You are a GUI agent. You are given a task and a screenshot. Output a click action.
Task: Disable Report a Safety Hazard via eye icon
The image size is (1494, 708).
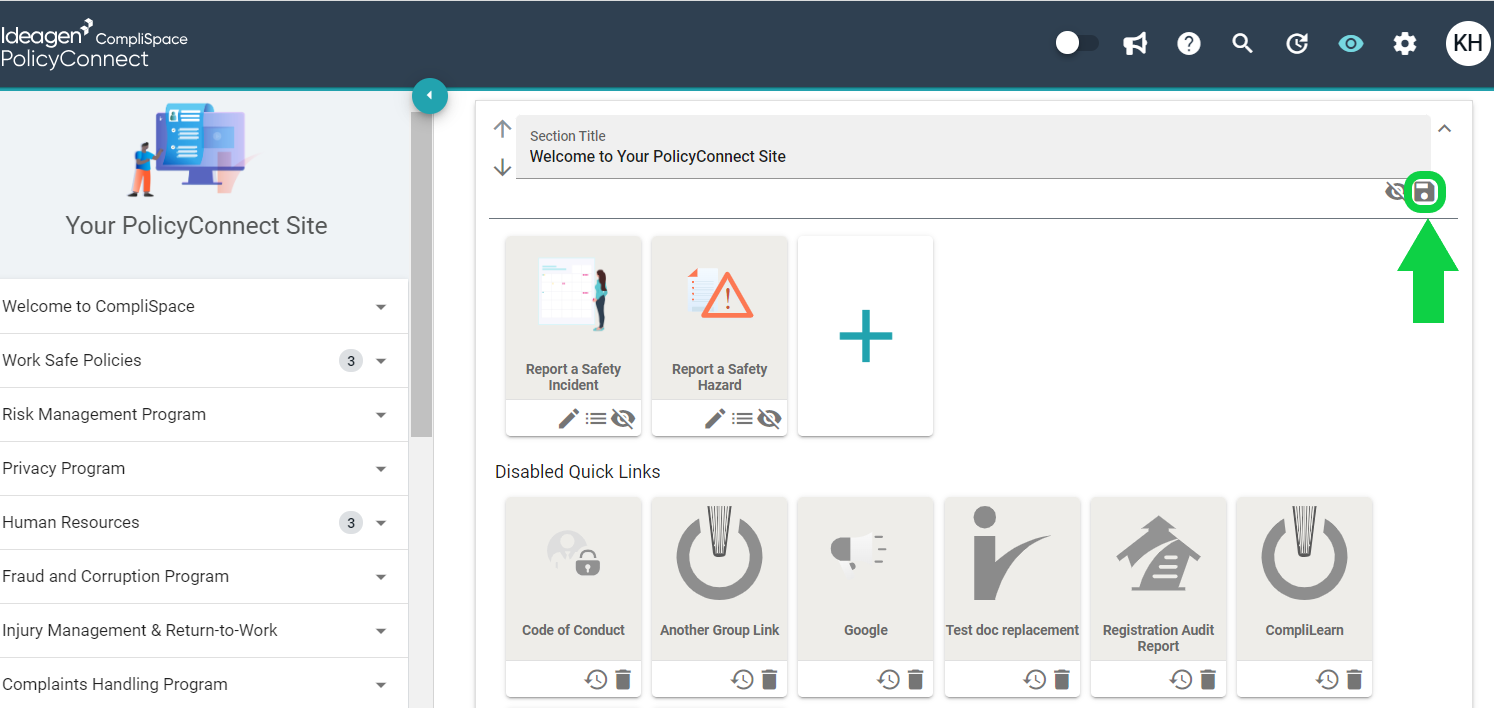[769, 418]
